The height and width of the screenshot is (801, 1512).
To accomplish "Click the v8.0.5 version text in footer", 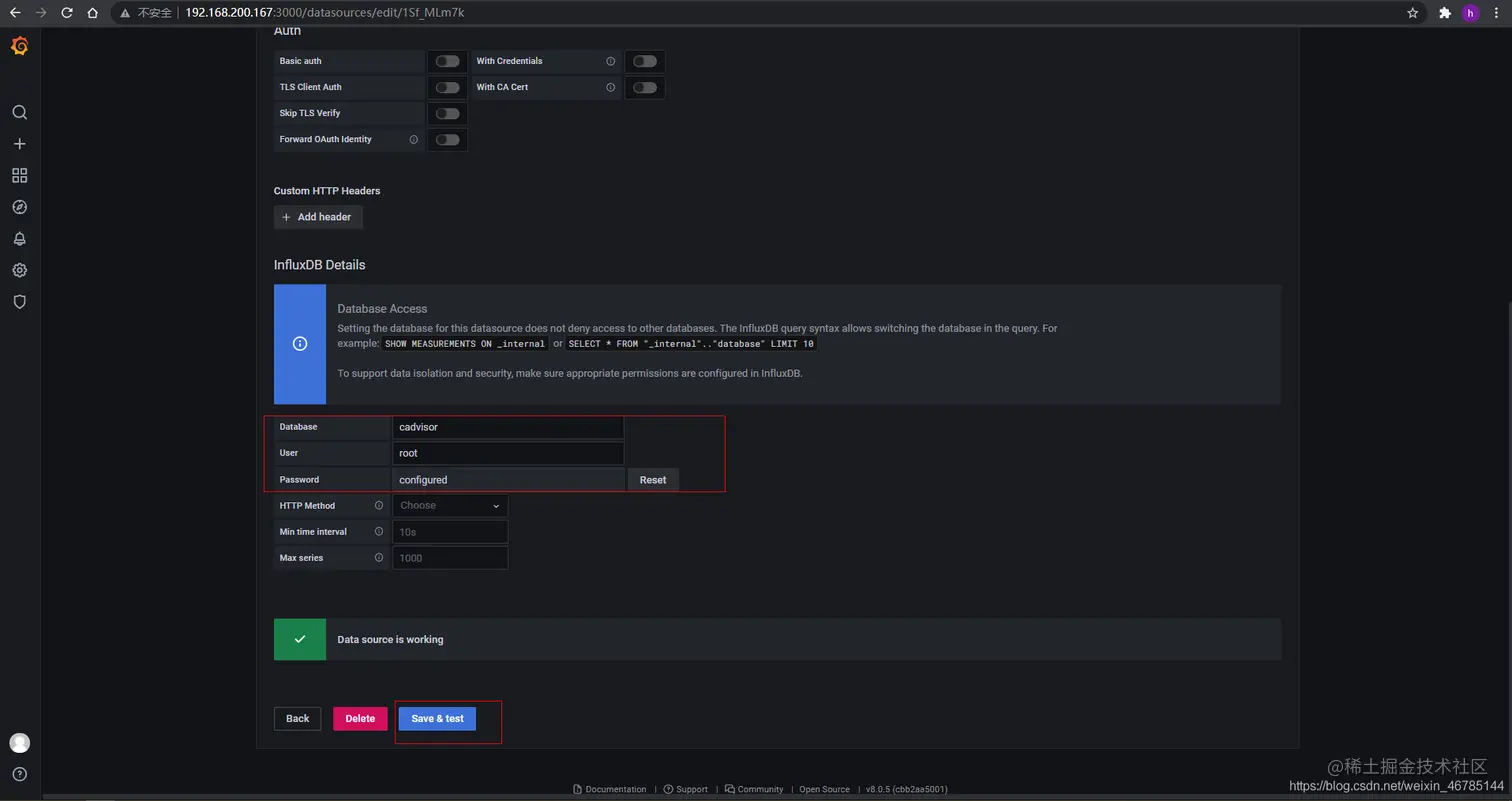I will tap(906, 789).
